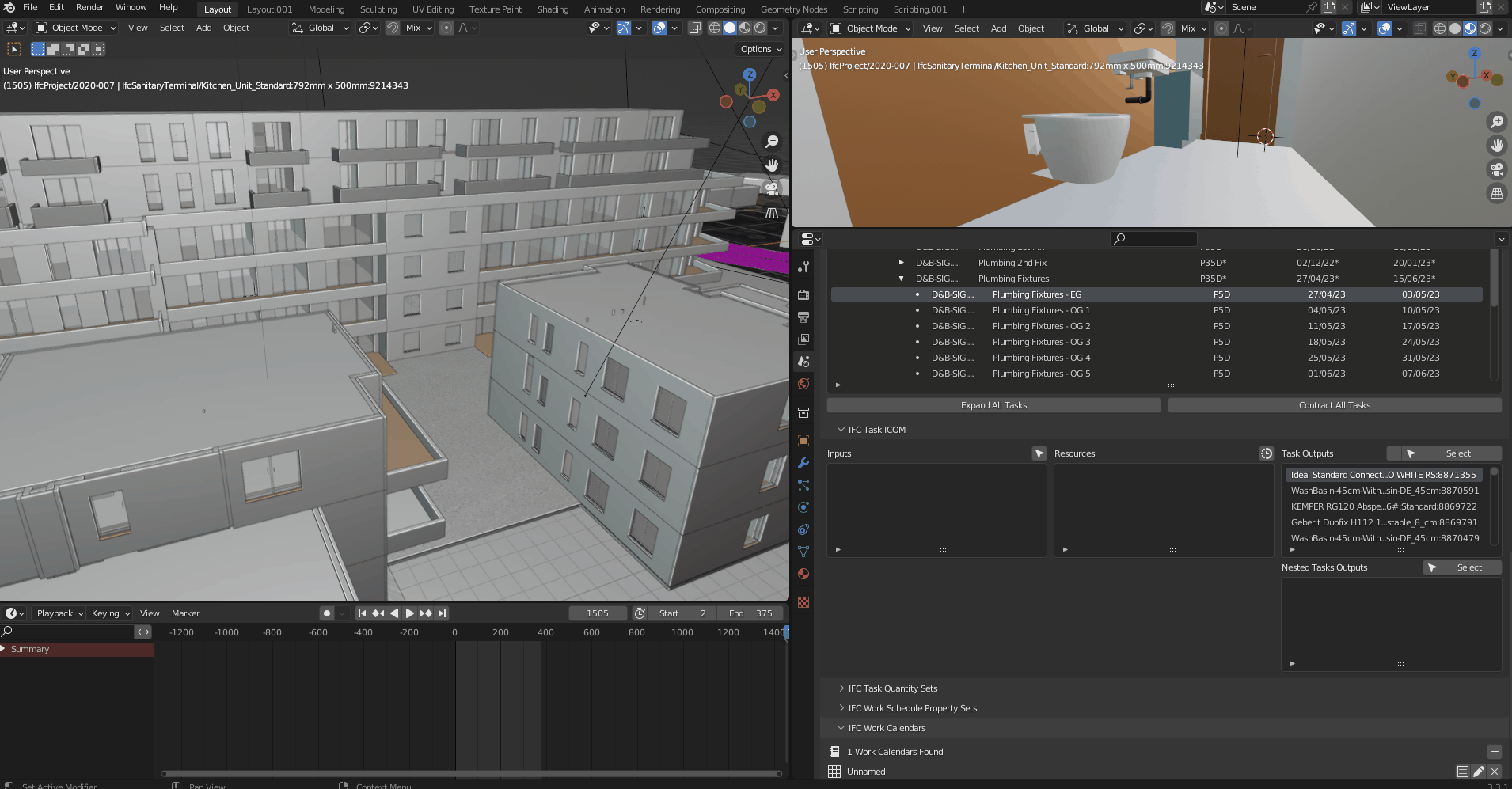1512x789 pixels.
Task: Open the View Layer properties tab
Action: tap(803, 339)
